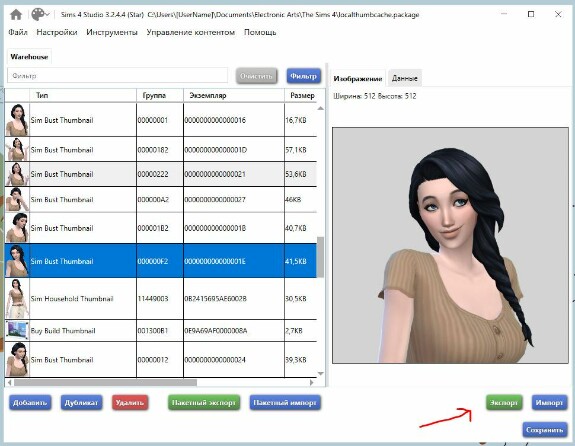Click horizontal scroll left arrow

coord(10,383)
